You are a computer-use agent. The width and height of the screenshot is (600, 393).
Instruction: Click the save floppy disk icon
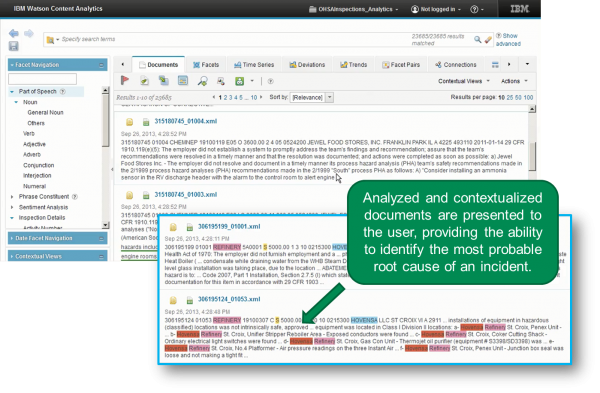13,46
